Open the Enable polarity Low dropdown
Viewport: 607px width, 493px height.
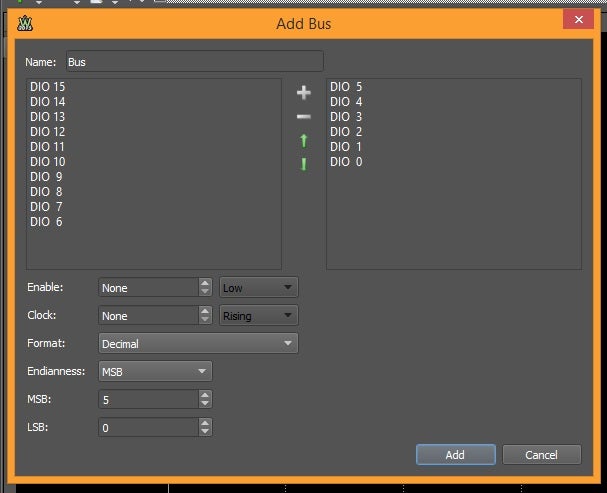tap(258, 288)
